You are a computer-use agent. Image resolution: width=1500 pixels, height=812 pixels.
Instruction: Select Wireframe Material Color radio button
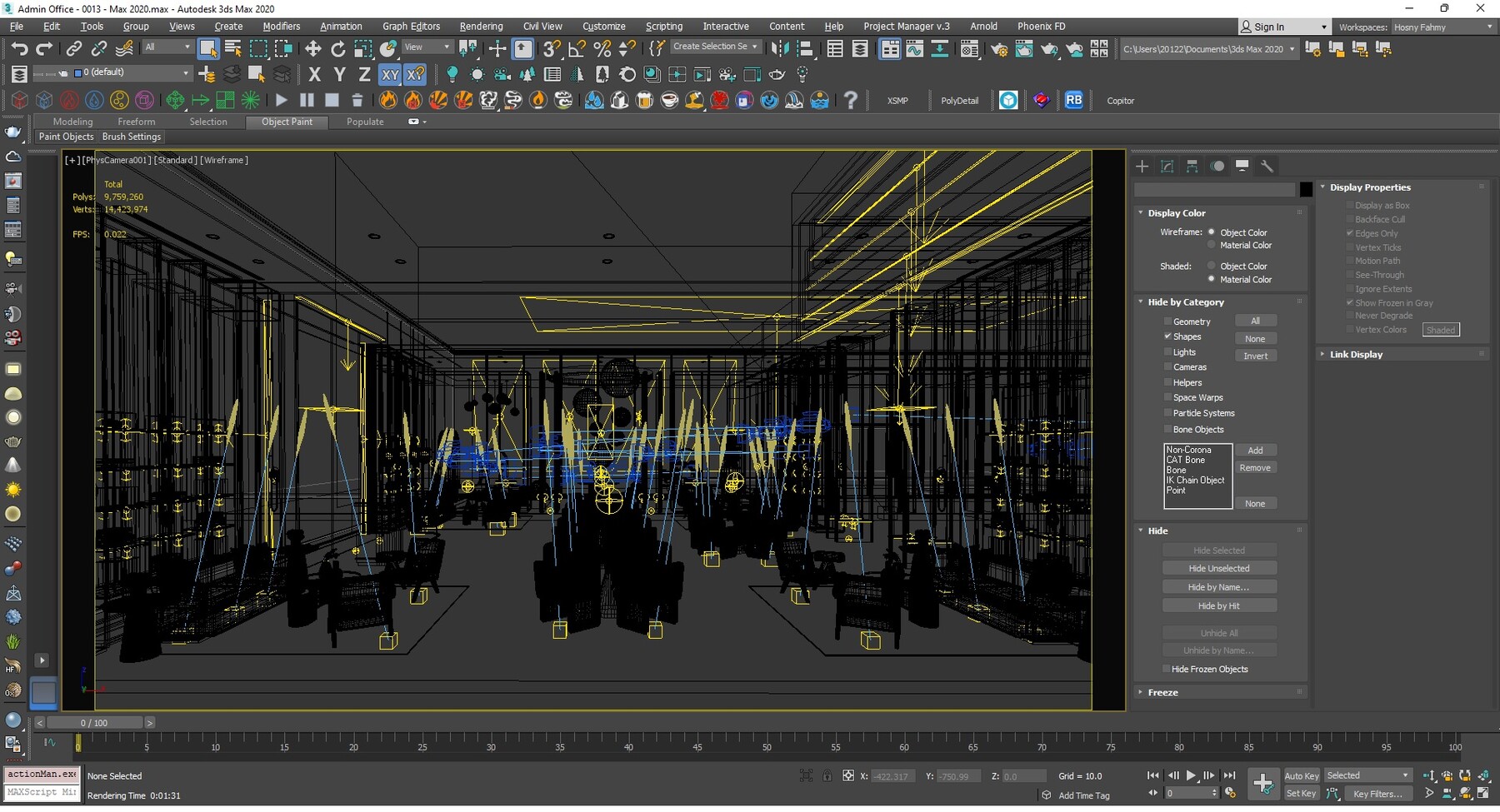click(x=1211, y=245)
